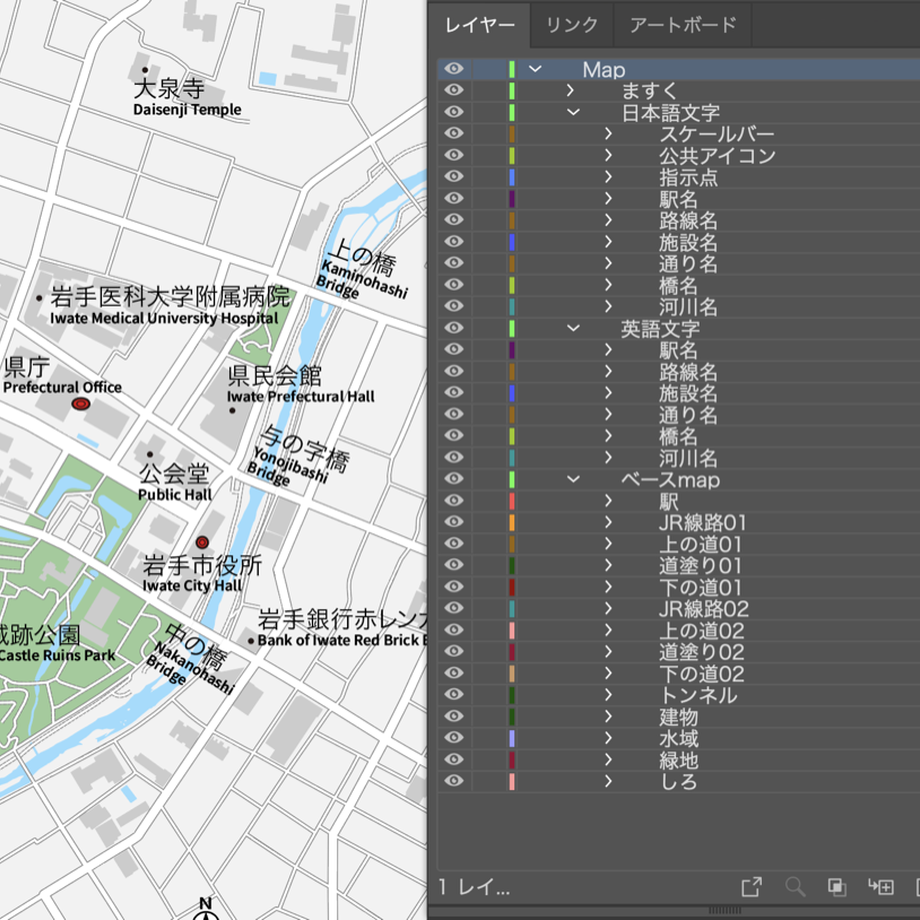Click the 'Public Hall' map label

click(175, 495)
